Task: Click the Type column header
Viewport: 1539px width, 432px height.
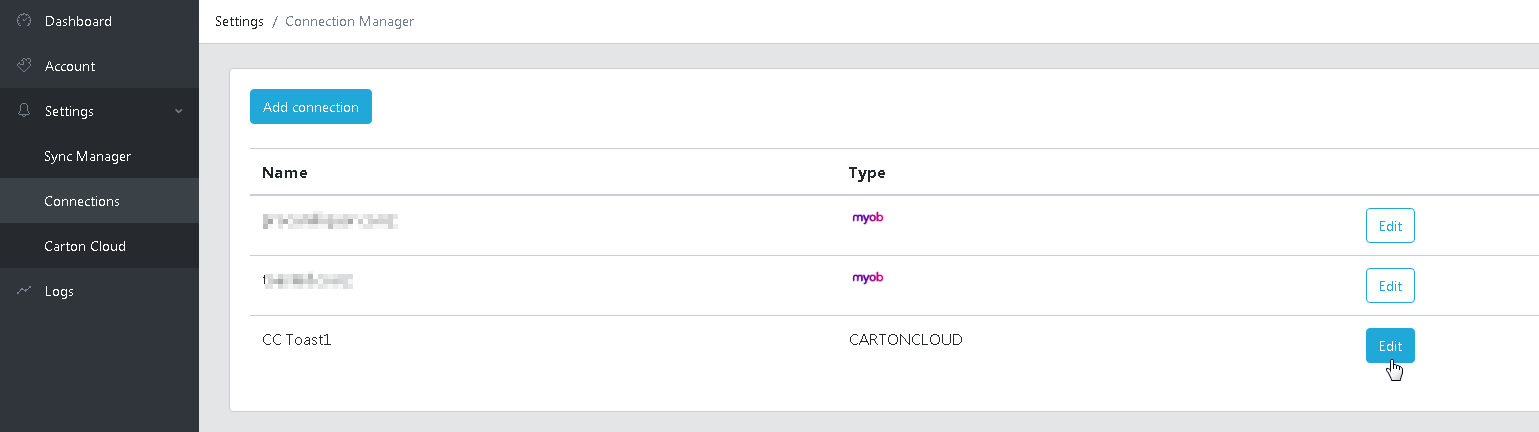Action: 867,173
